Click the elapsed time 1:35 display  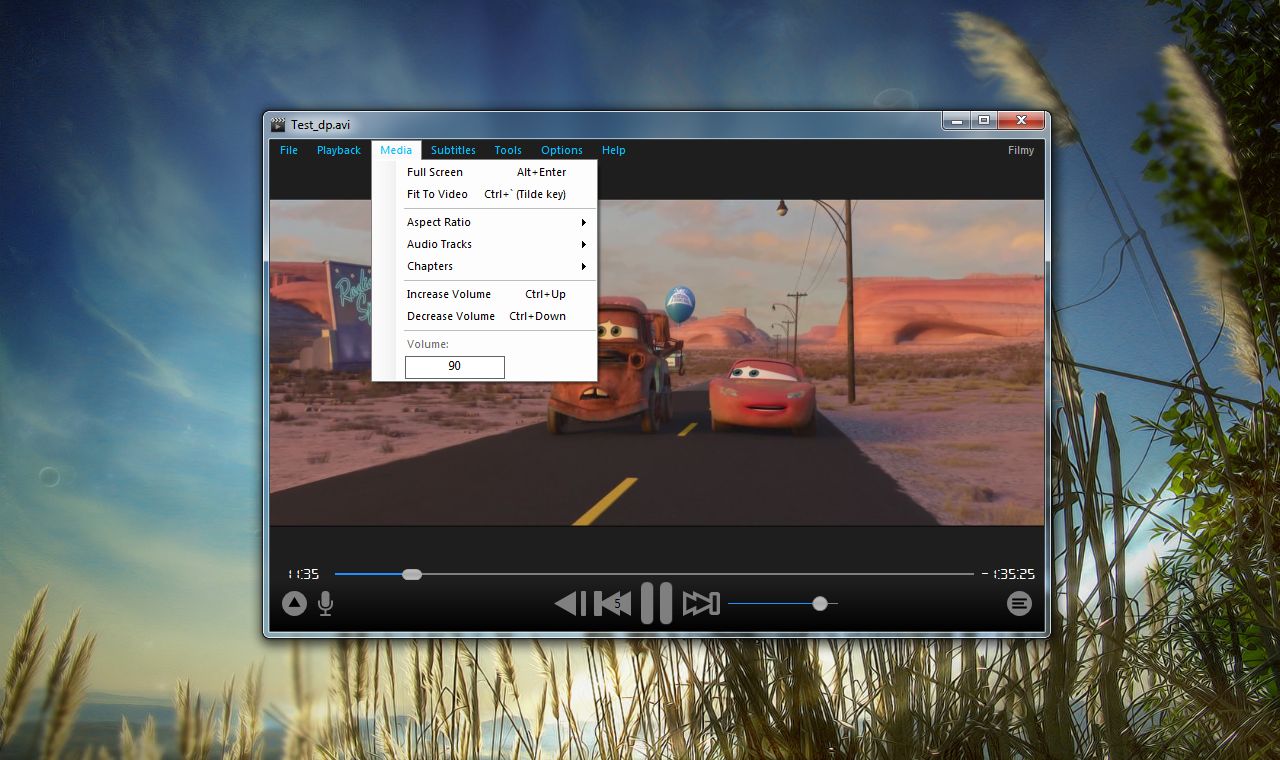pyautogui.click(x=303, y=574)
